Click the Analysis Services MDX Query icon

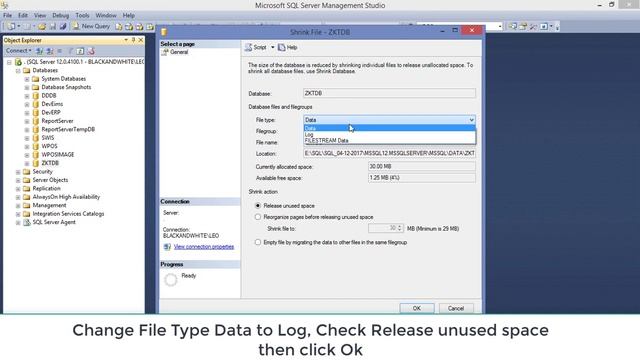point(129,27)
